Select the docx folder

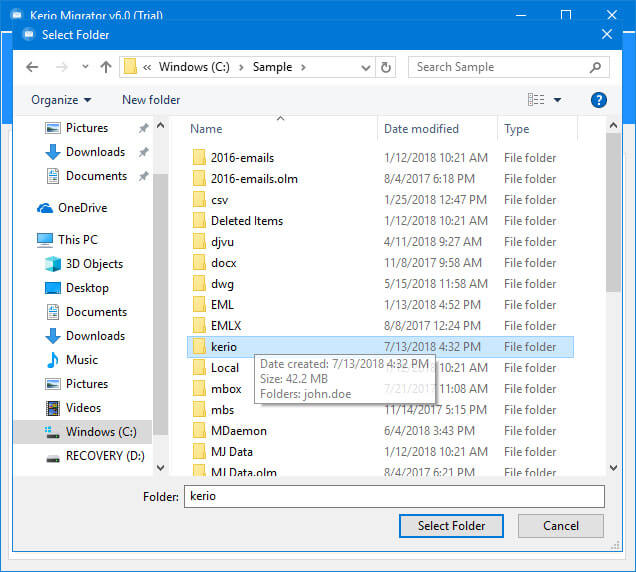pyautogui.click(x=223, y=263)
